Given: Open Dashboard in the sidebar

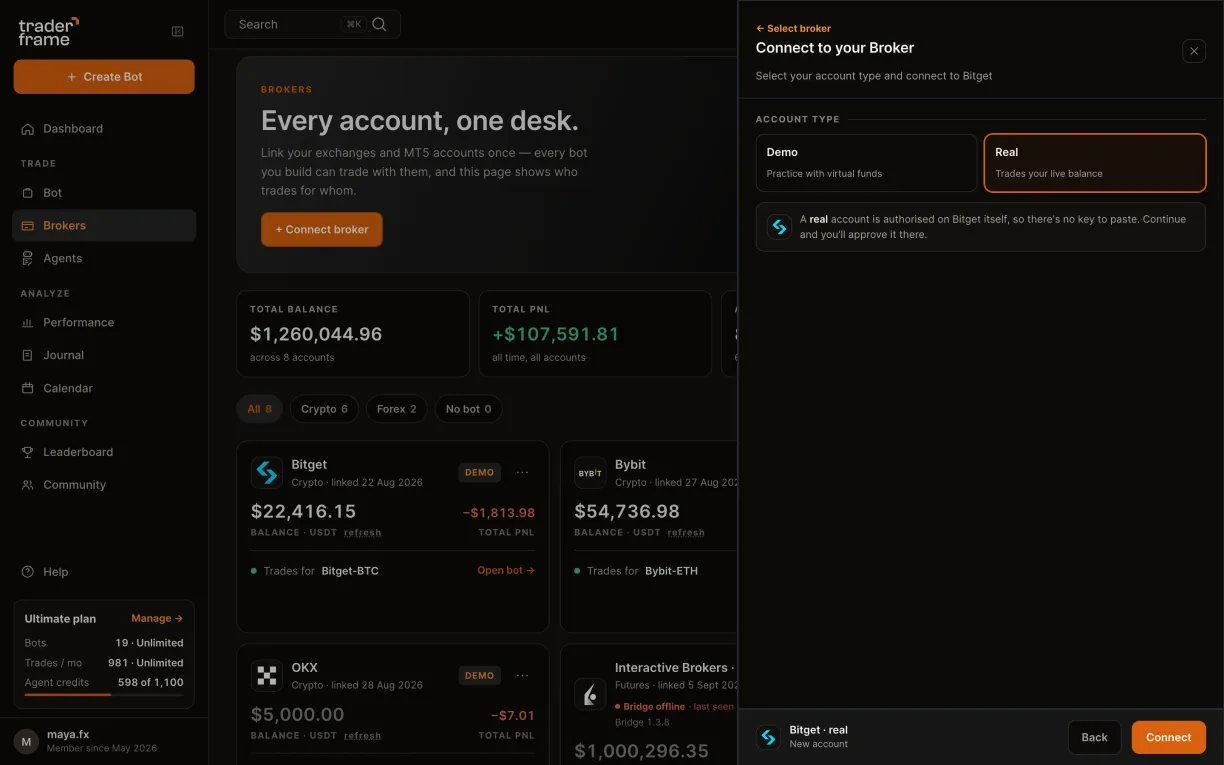Looking at the screenshot, I should [x=104, y=129].
